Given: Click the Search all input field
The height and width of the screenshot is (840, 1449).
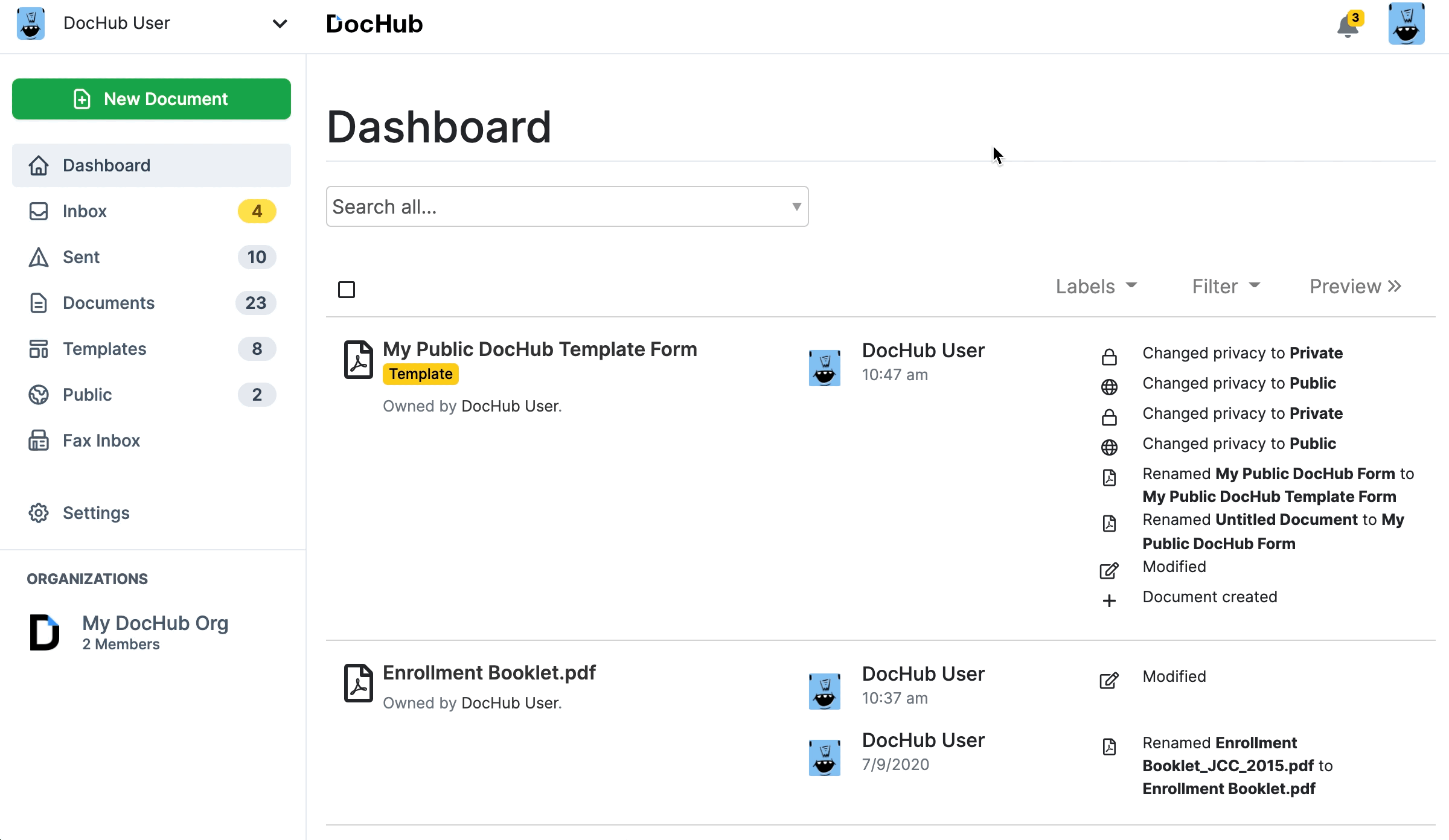Looking at the screenshot, I should coord(567,206).
